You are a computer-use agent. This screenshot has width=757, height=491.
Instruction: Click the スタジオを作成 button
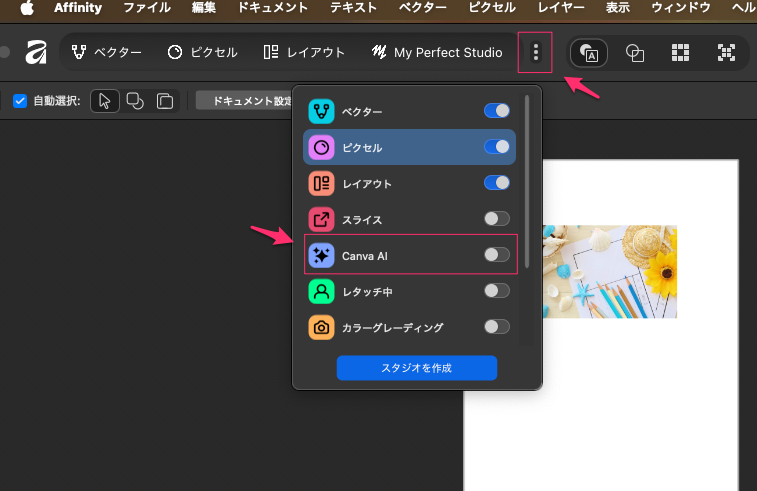pos(416,368)
